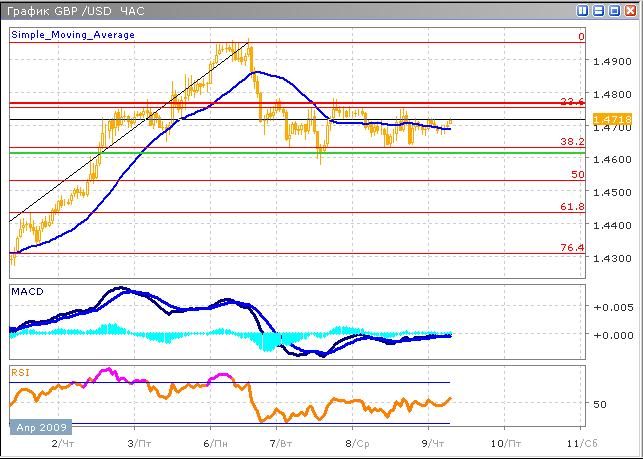Screen dimensions: 643x459
Task: Click the RSI panel label
Action: 21,372
